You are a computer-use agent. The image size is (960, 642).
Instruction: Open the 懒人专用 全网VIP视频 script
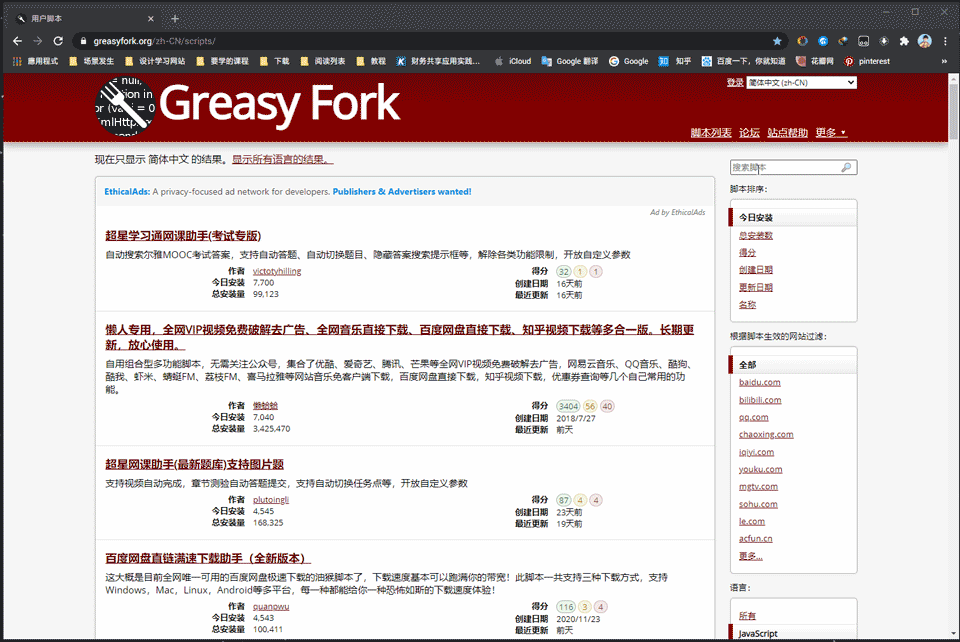pos(399,337)
